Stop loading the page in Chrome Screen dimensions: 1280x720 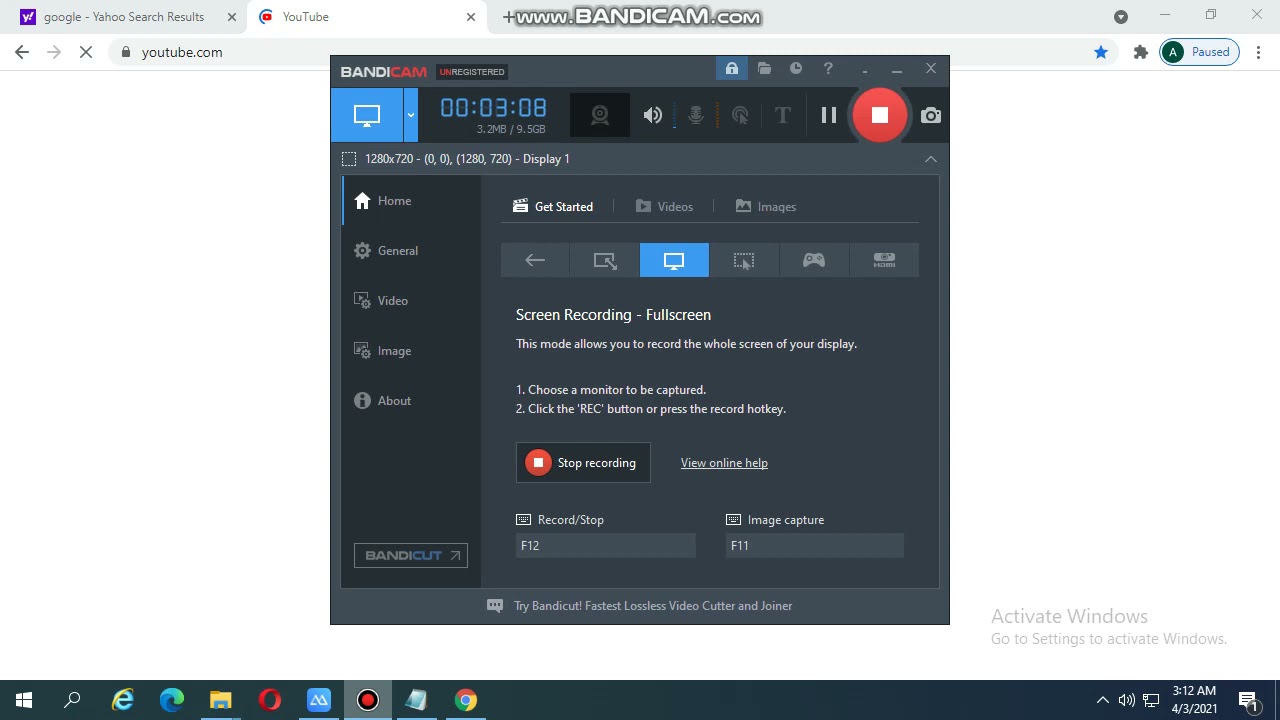pos(86,52)
